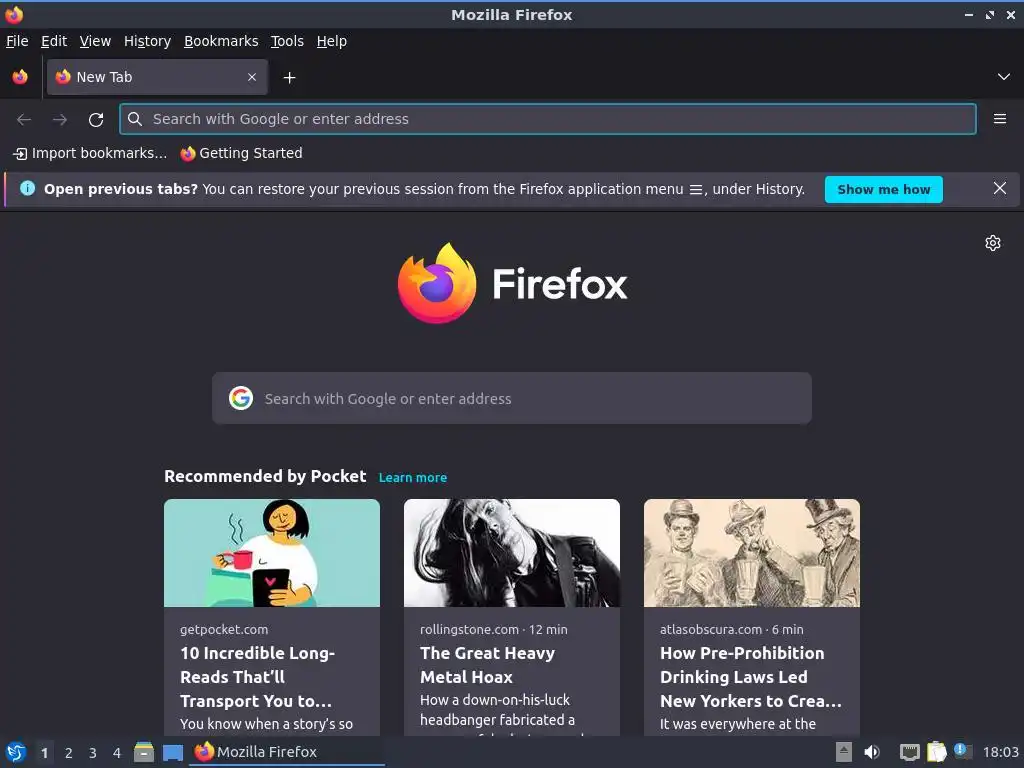
Task: Open the Help menu
Action: (x=332, y=41)
